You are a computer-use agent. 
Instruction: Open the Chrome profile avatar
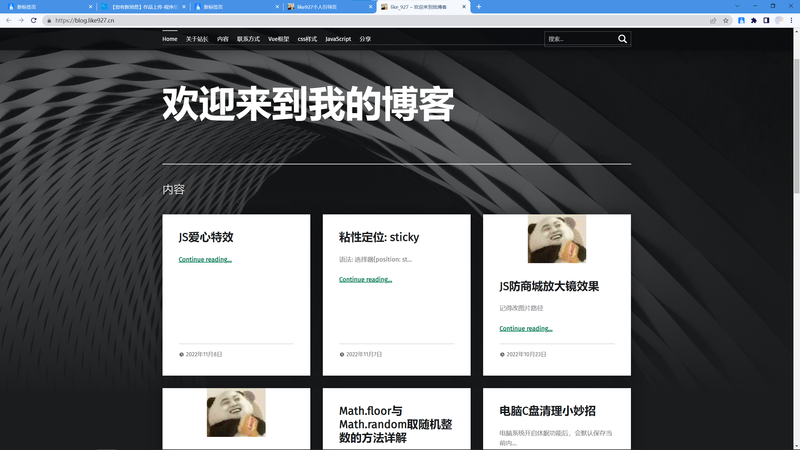click(779, 20)
